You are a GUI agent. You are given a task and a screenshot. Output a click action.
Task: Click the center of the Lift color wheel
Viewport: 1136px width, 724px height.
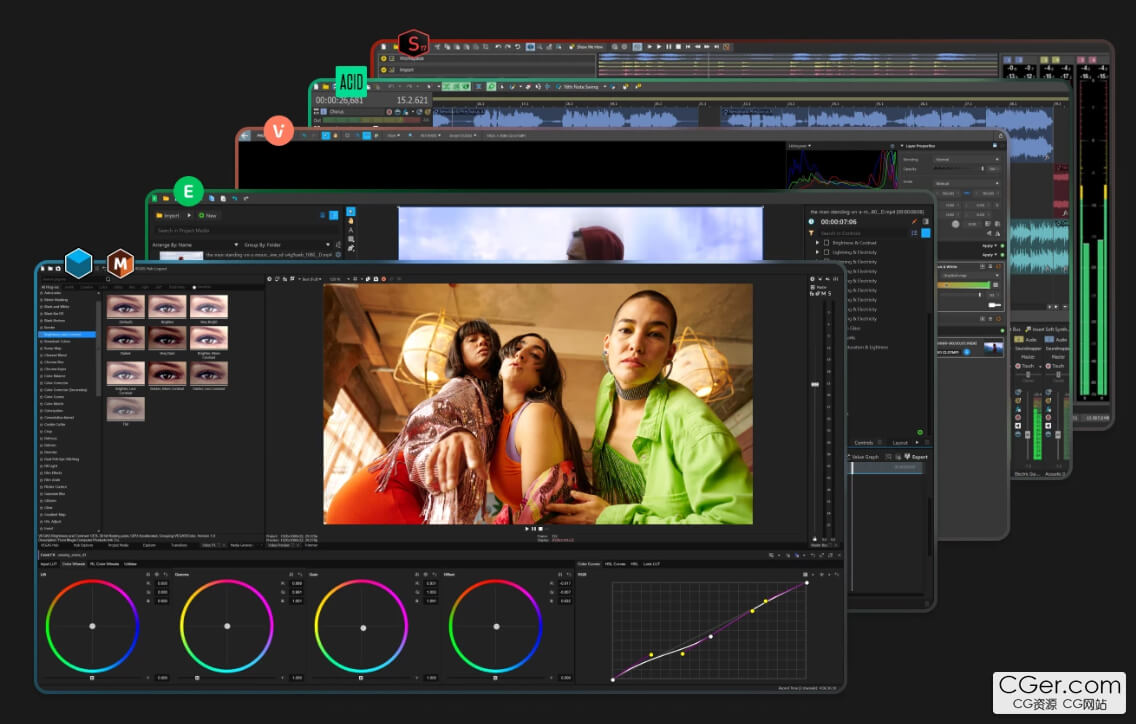click(92, 626)
